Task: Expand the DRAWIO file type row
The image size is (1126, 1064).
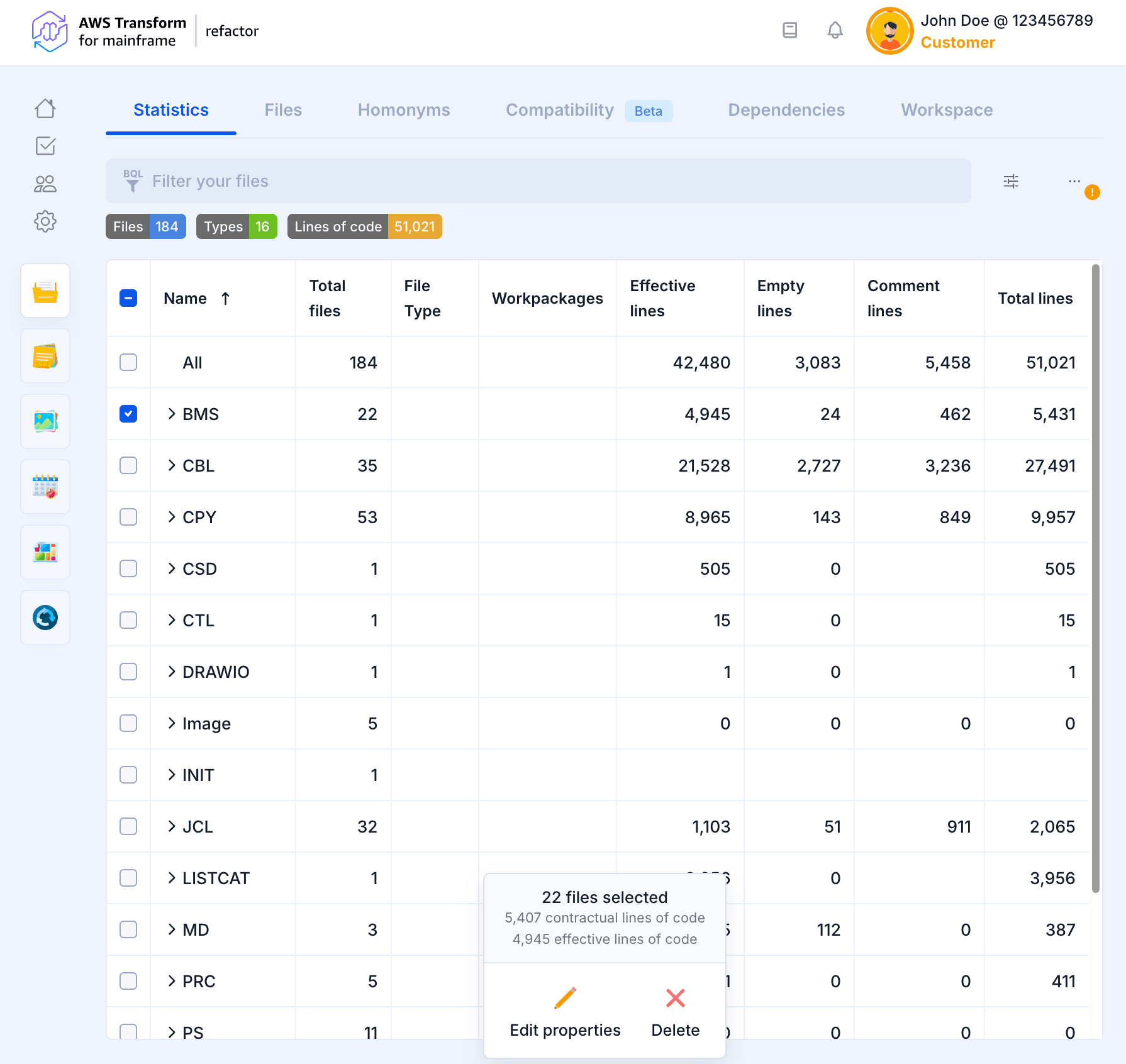Action: [172, 672]
